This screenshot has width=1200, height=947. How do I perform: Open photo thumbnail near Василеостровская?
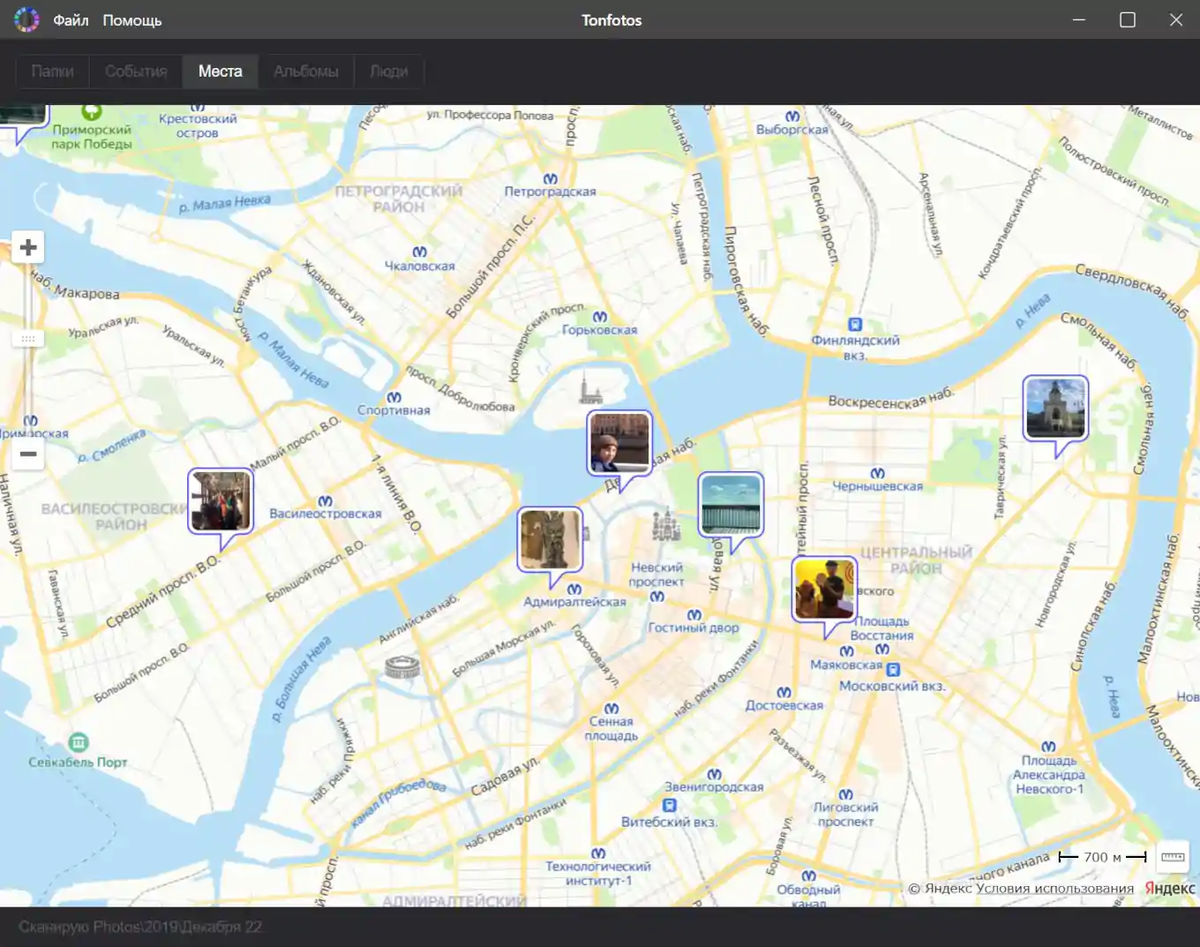click(220, 501)
